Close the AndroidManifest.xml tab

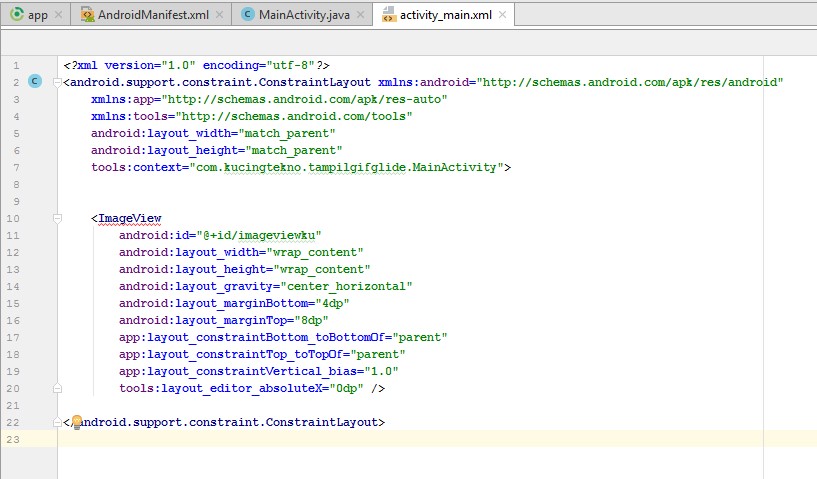click(x=219, y=15)
